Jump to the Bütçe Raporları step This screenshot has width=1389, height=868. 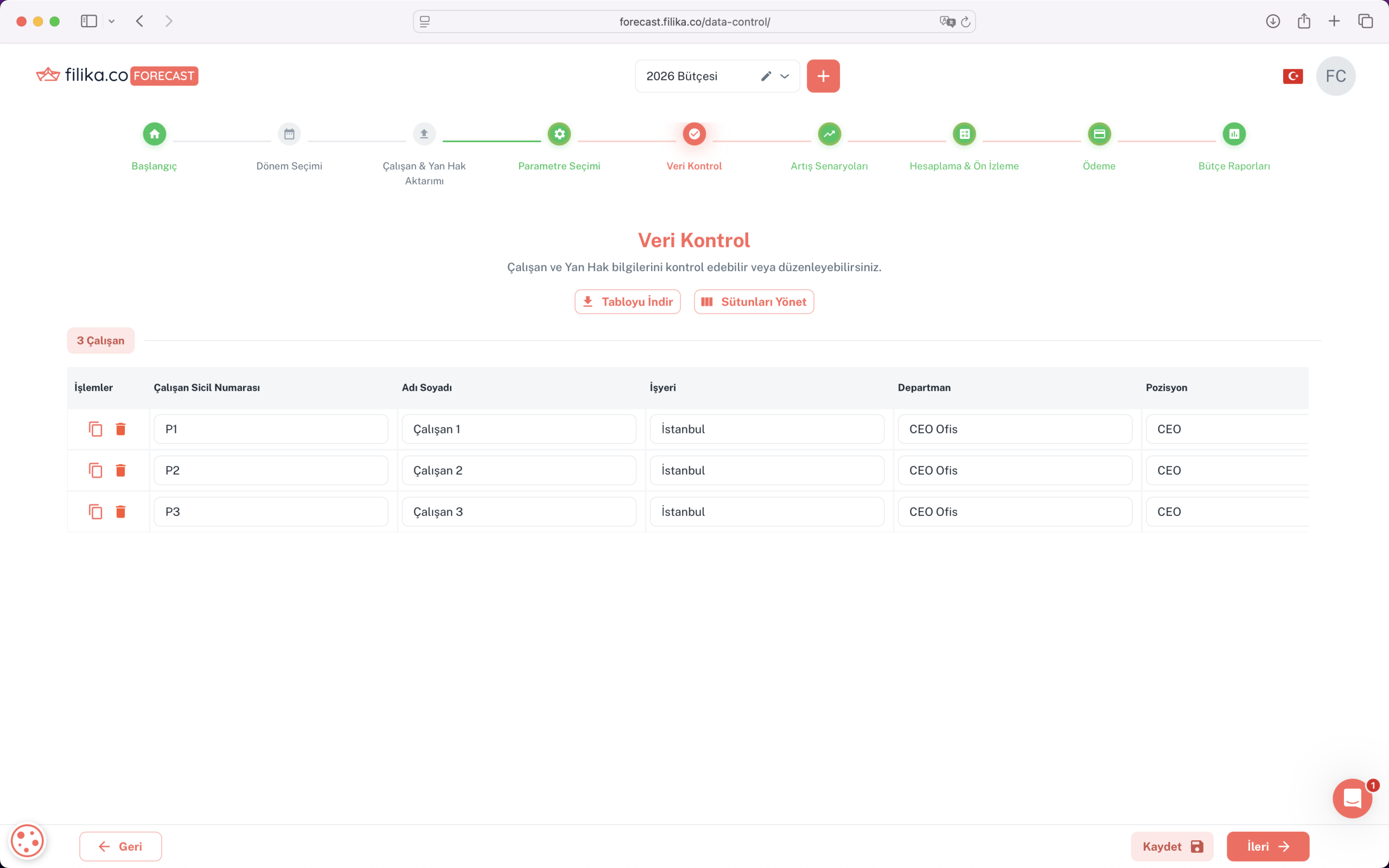[1233, 135]
